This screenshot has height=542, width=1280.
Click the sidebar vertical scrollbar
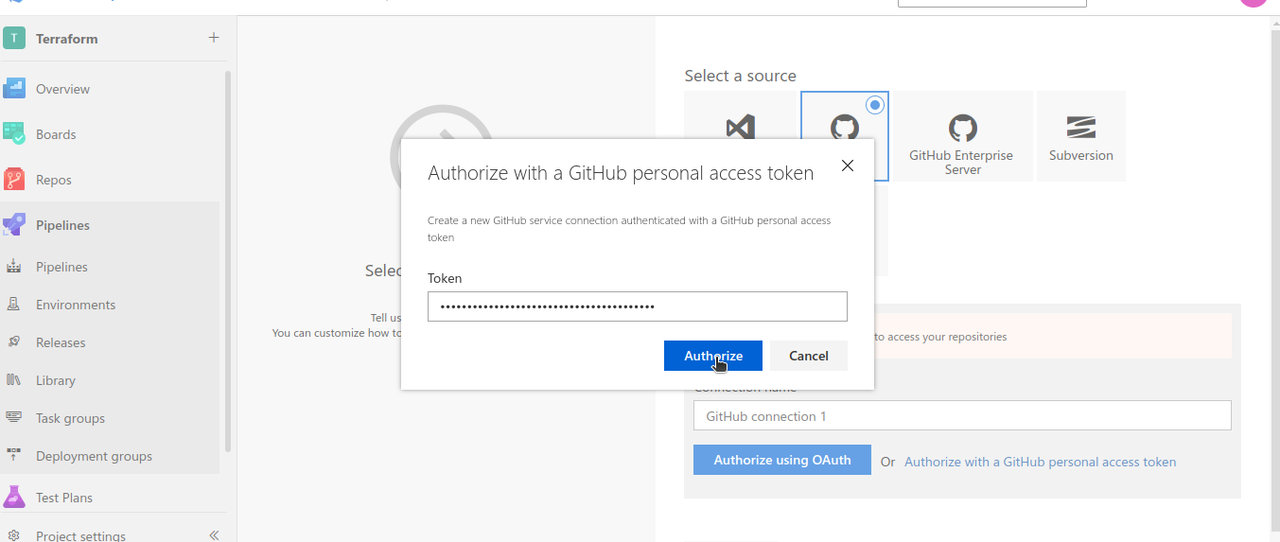coord(228,260)
